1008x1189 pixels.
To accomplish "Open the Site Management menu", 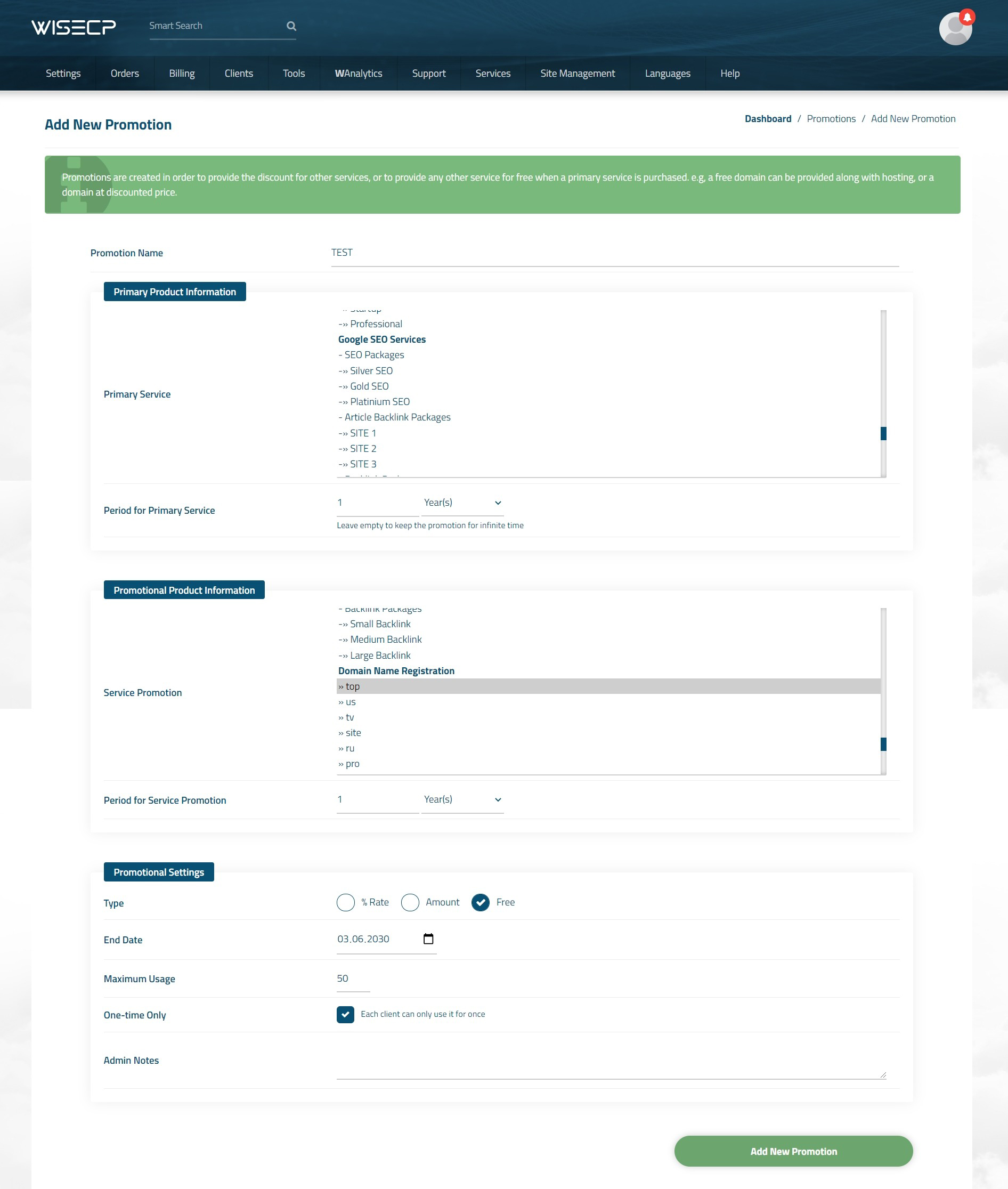I will click(578, 73).
